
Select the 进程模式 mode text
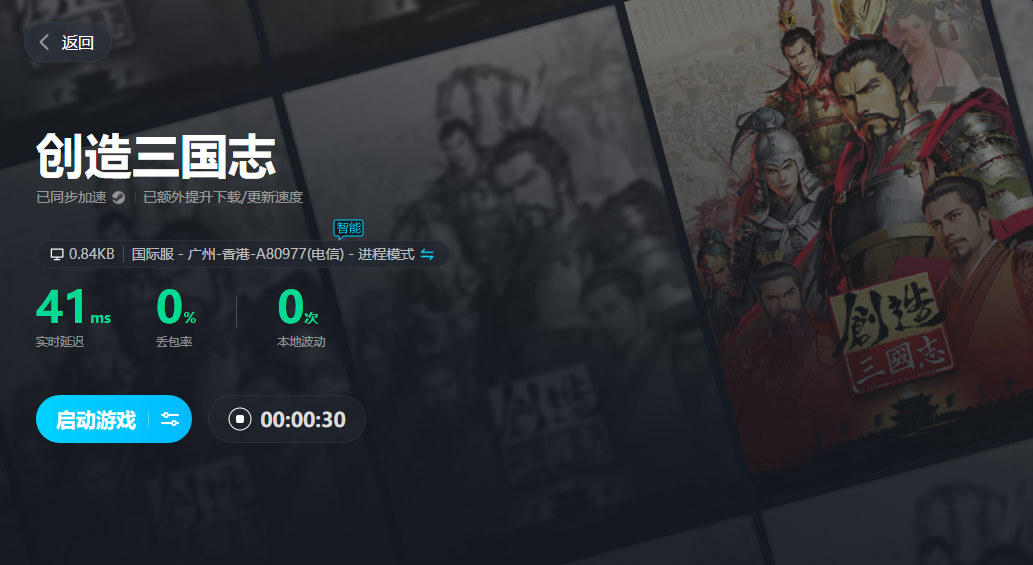pos(386,254)
